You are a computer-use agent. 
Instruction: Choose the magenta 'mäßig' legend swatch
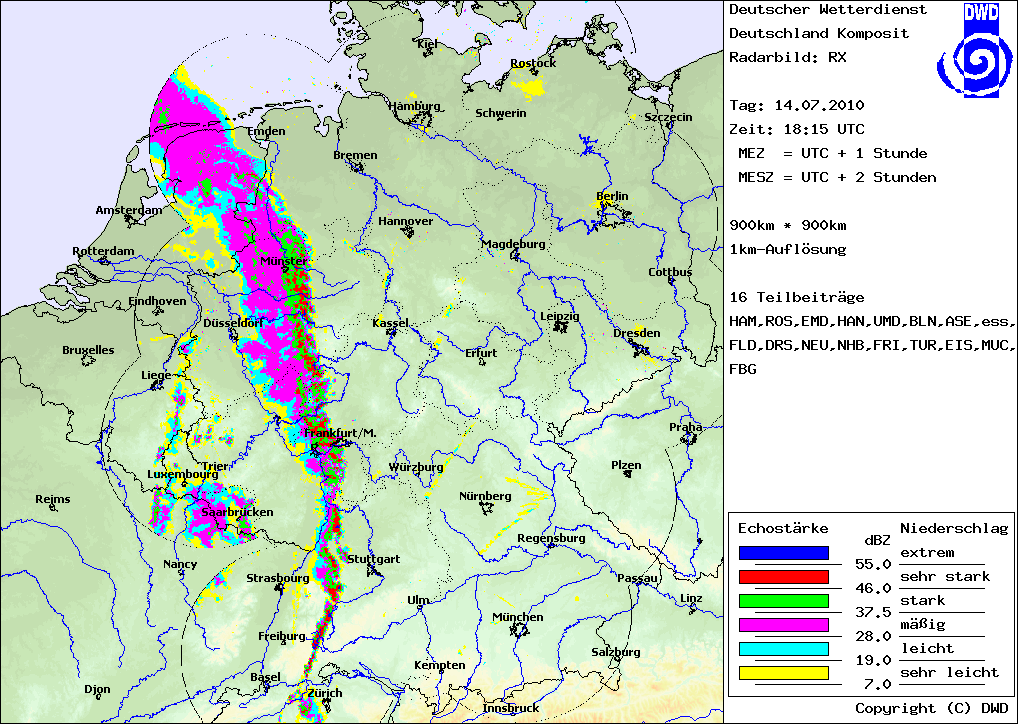(783, 625)
